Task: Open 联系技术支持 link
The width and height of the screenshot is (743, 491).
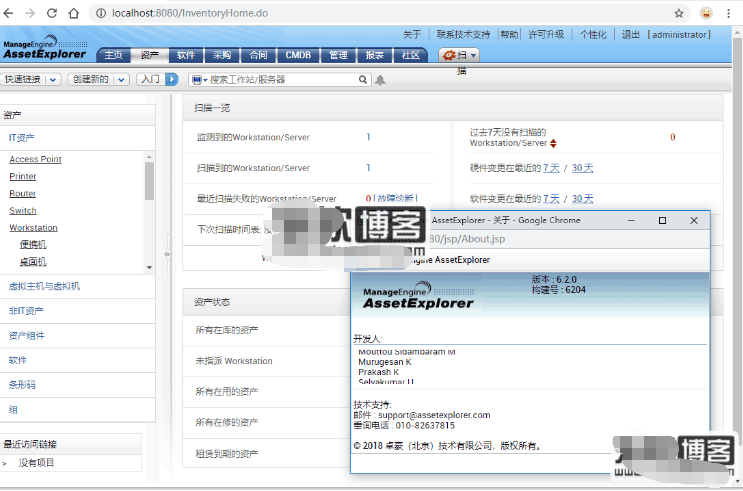Action: pyautogui.click(x=463, y=35)
